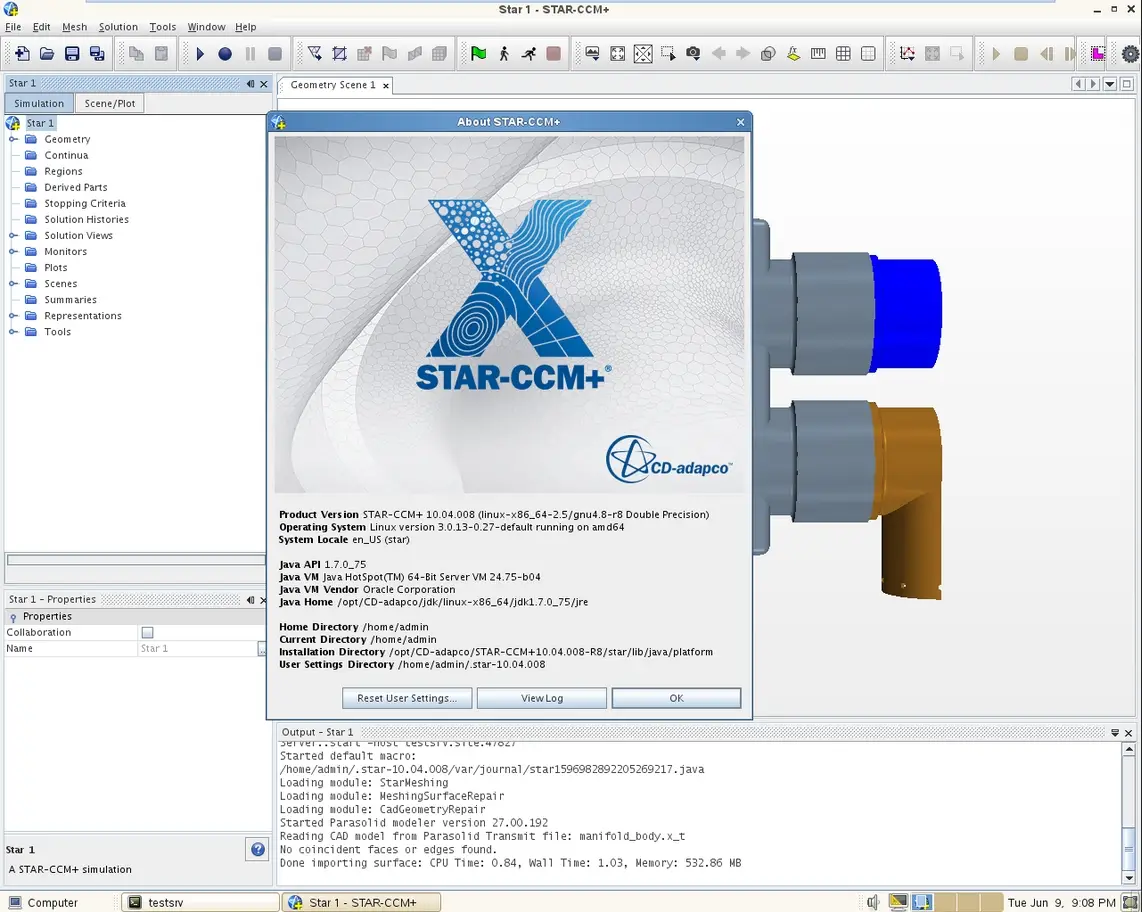
Task: Select the Stopping Criteria folder
Action: point(84,203)
